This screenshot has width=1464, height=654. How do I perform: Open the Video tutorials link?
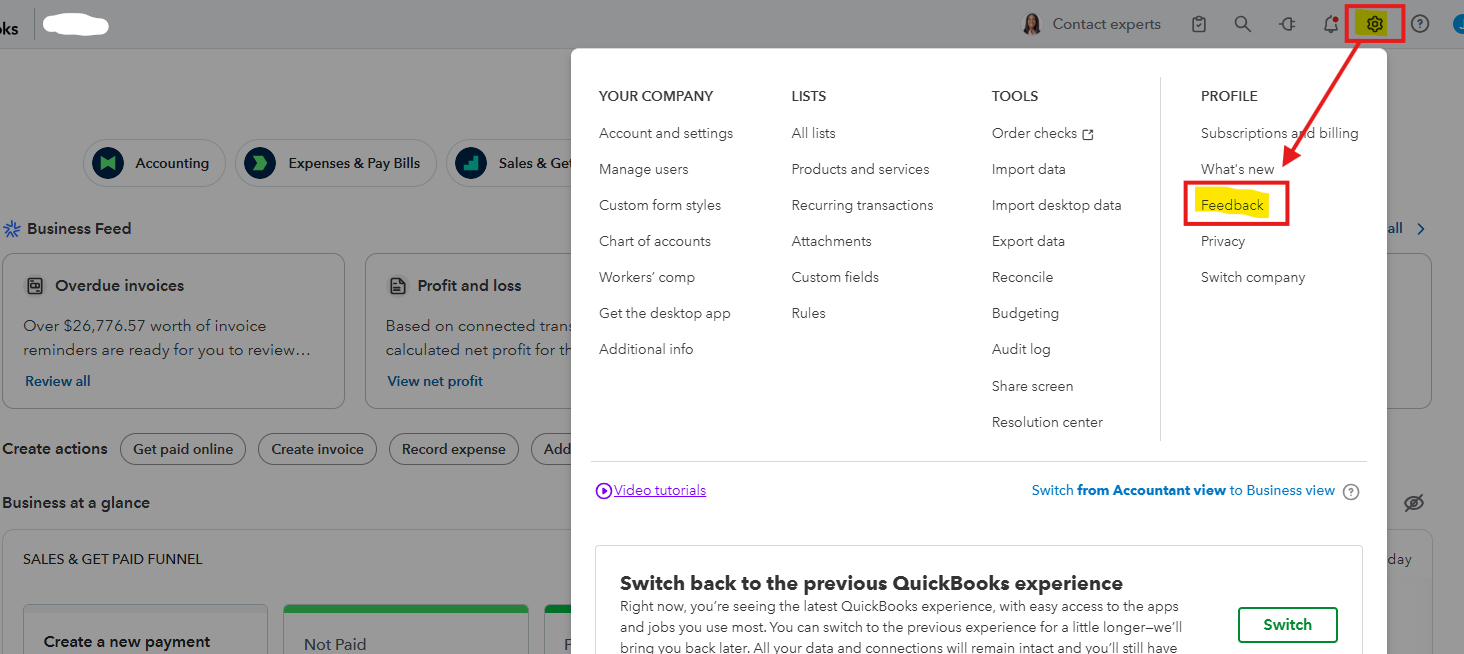(659, 491)
